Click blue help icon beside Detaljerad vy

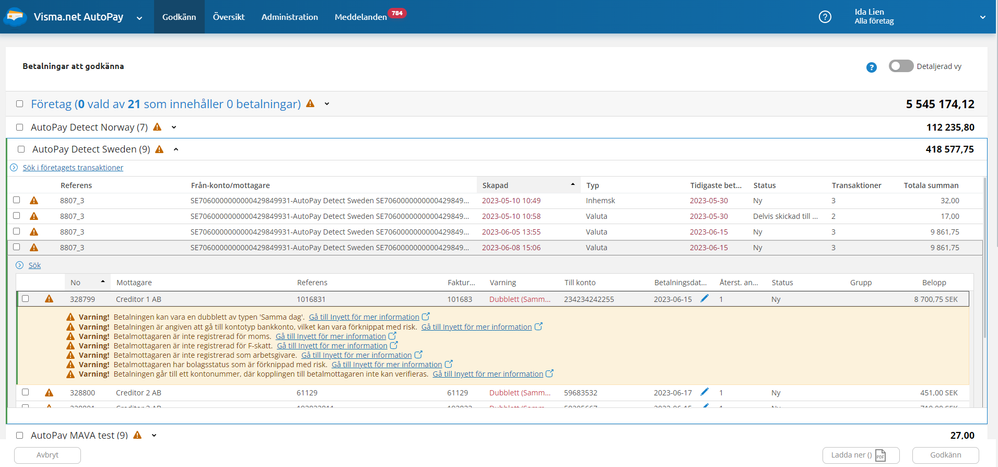point(871,67)
